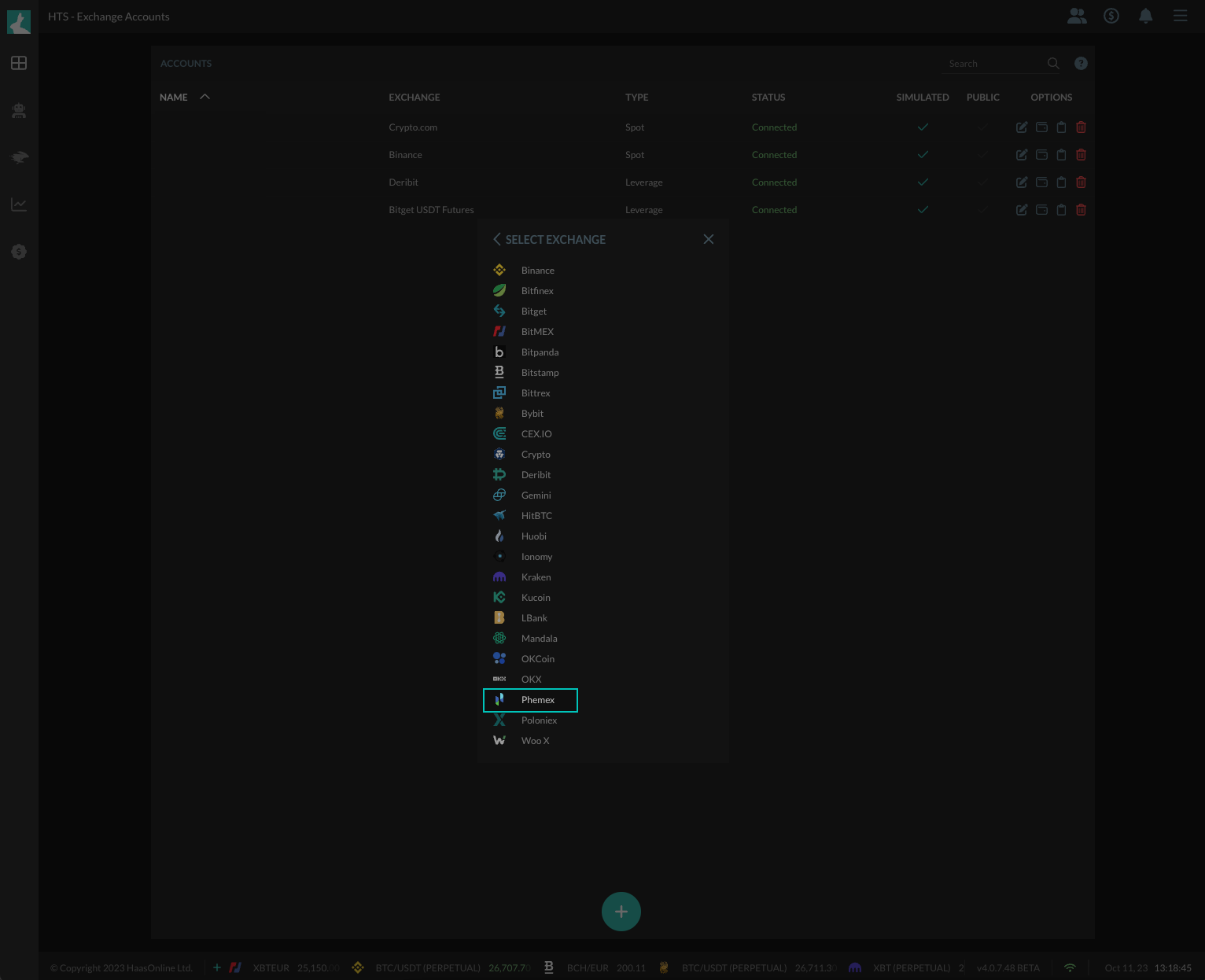The image size is (1205, 980).
Task: Click the dollar pricing icon in sidebar
Action: coord(18,252)
